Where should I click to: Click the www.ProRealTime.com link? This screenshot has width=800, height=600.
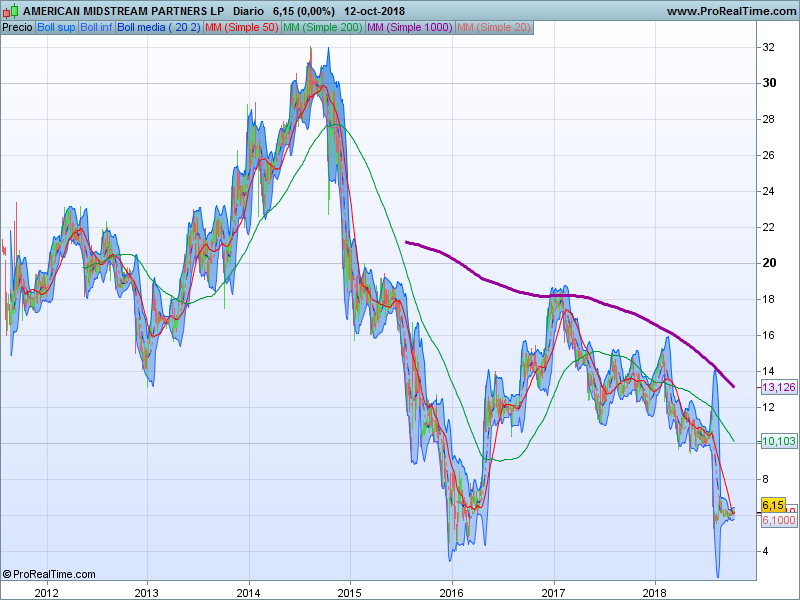733,11
